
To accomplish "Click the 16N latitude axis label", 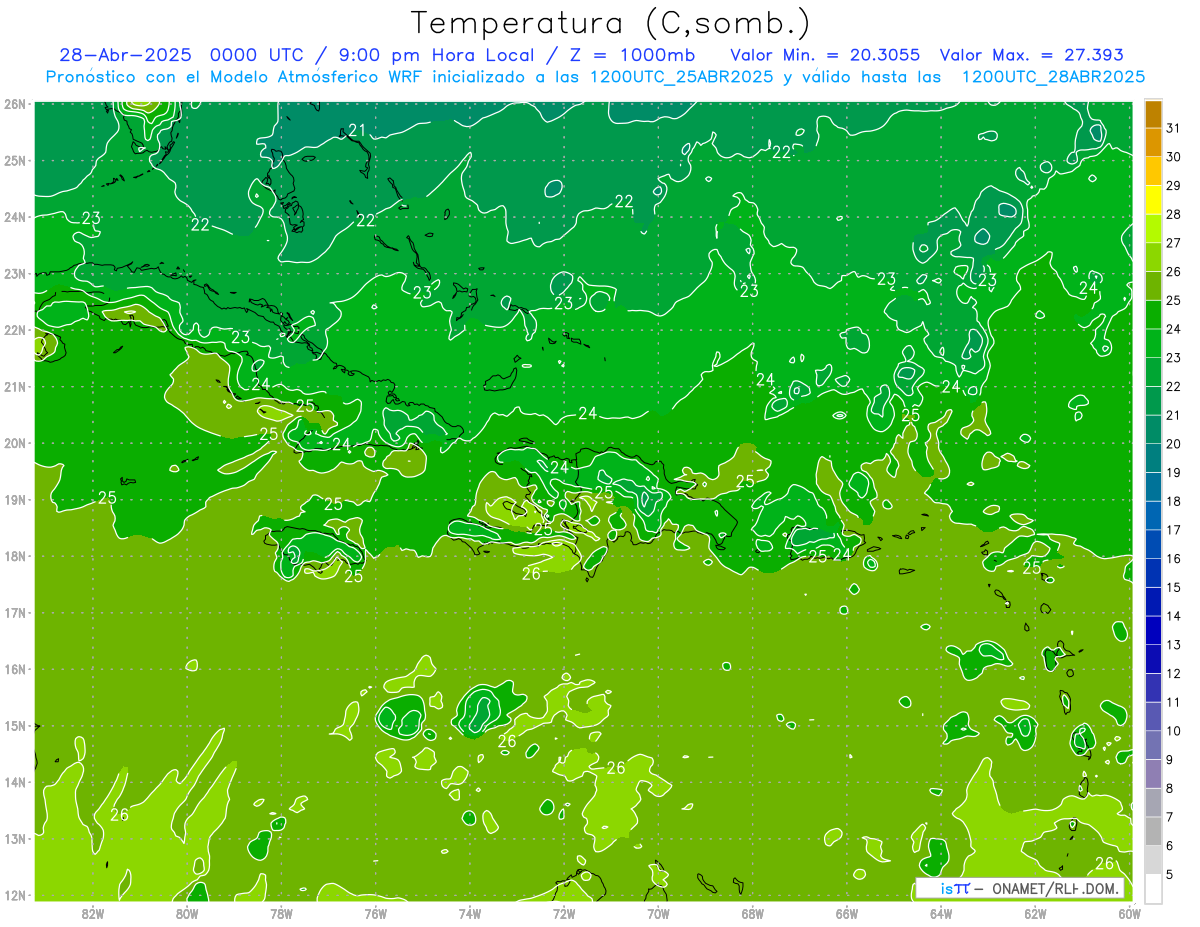I will (14, 669).
